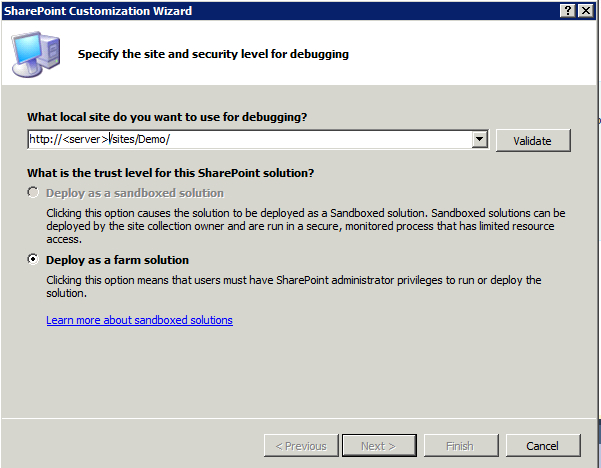
Task: Select Deploy as a farm solution radio
Action: click(33, 259)
